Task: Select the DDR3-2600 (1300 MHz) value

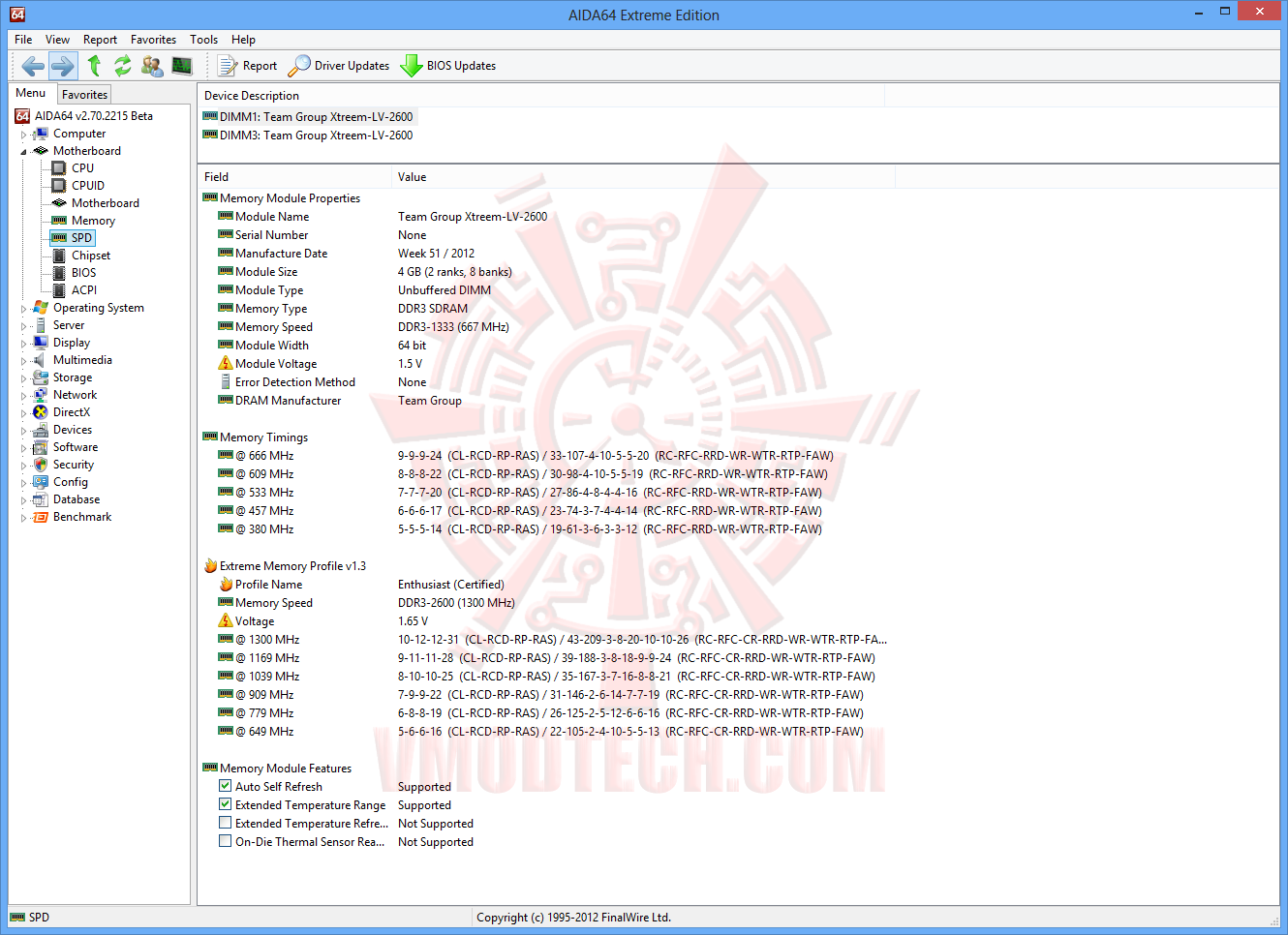Action: (456, 603)
